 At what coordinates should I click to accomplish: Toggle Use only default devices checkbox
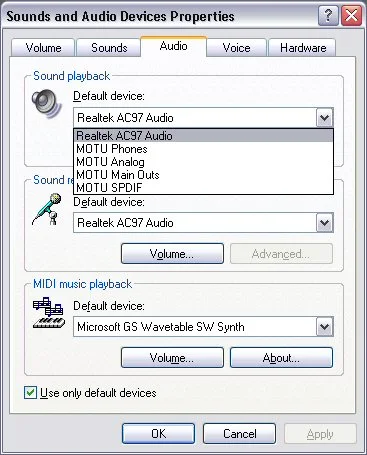30,393
